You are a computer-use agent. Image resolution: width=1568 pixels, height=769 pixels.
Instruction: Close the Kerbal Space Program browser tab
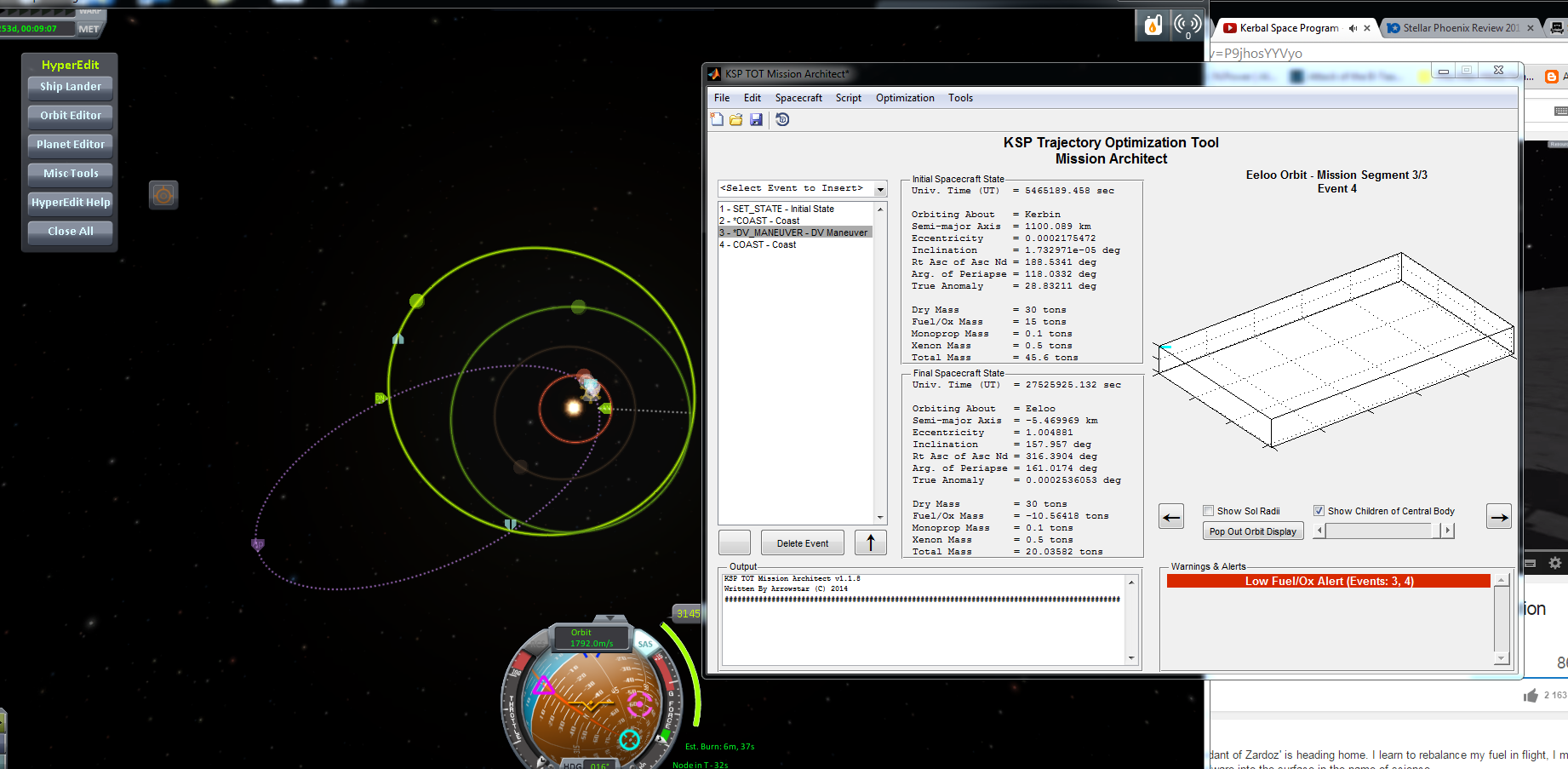pyautogui.click(x=1367, y=28)
